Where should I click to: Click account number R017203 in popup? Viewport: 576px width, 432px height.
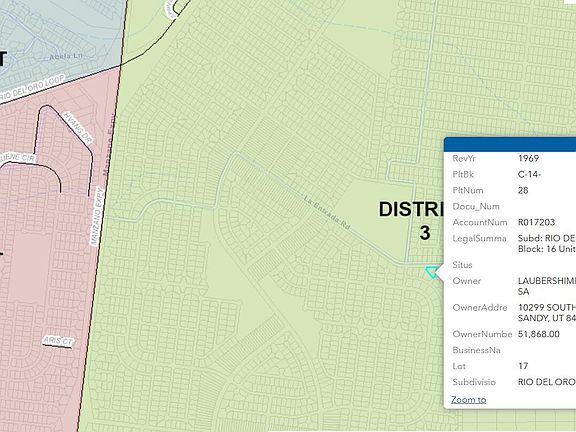(x=536, y=222)
